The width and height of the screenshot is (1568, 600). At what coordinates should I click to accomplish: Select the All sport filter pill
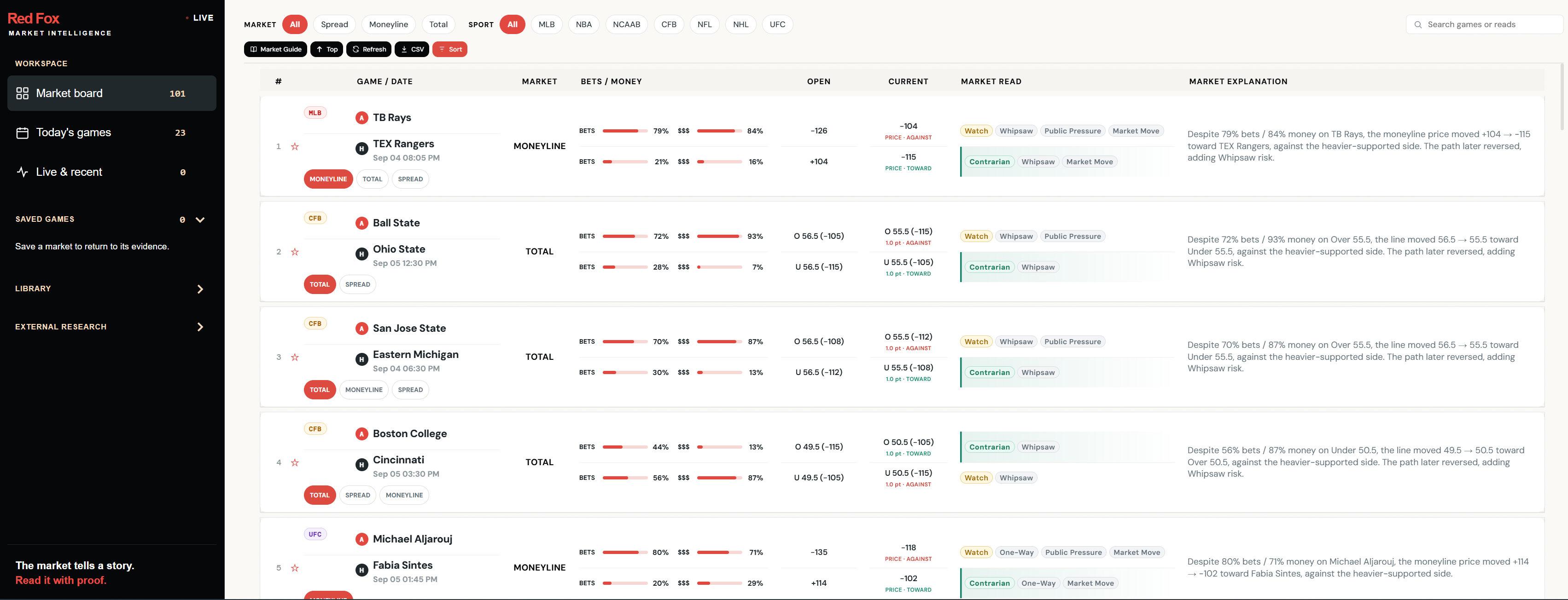tap(513, 24)
